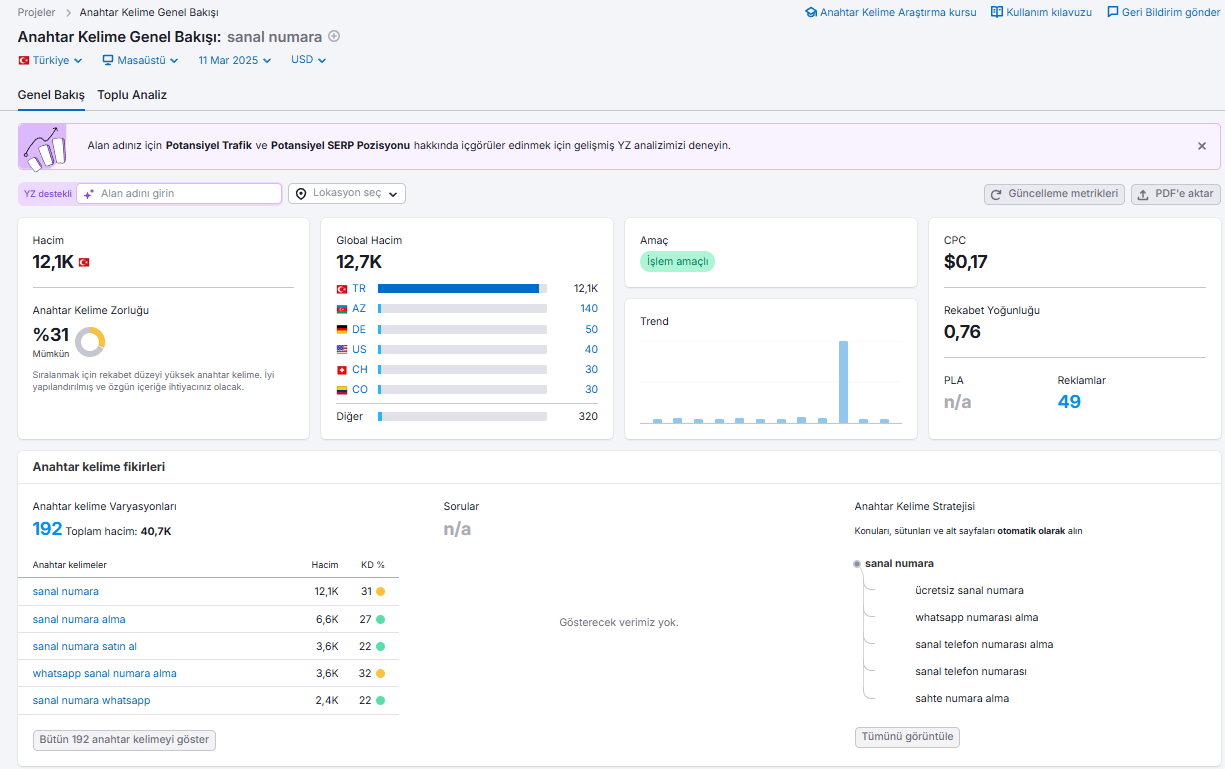This screenshot has height=769, width=1225.
Task: Click the Turkey flag next to volume
Action: click(84, 262)
